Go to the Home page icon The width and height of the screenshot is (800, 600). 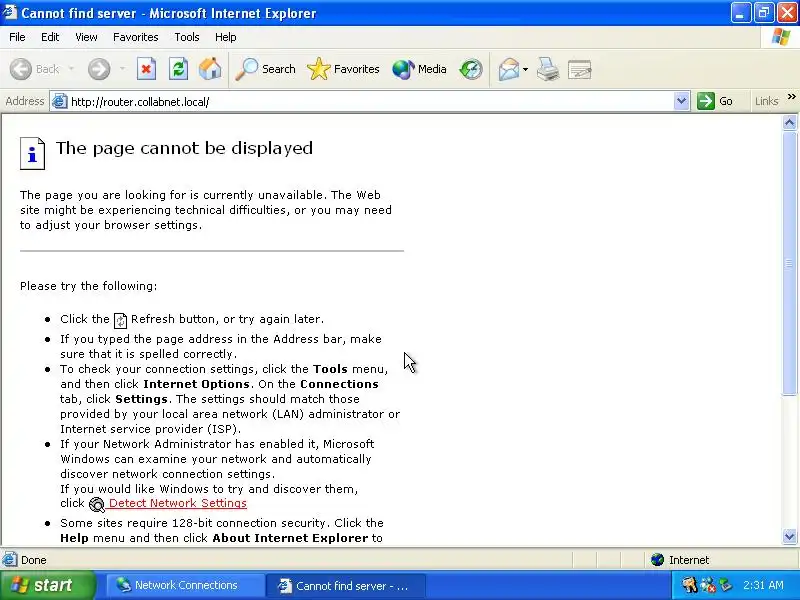pos(210,69)
